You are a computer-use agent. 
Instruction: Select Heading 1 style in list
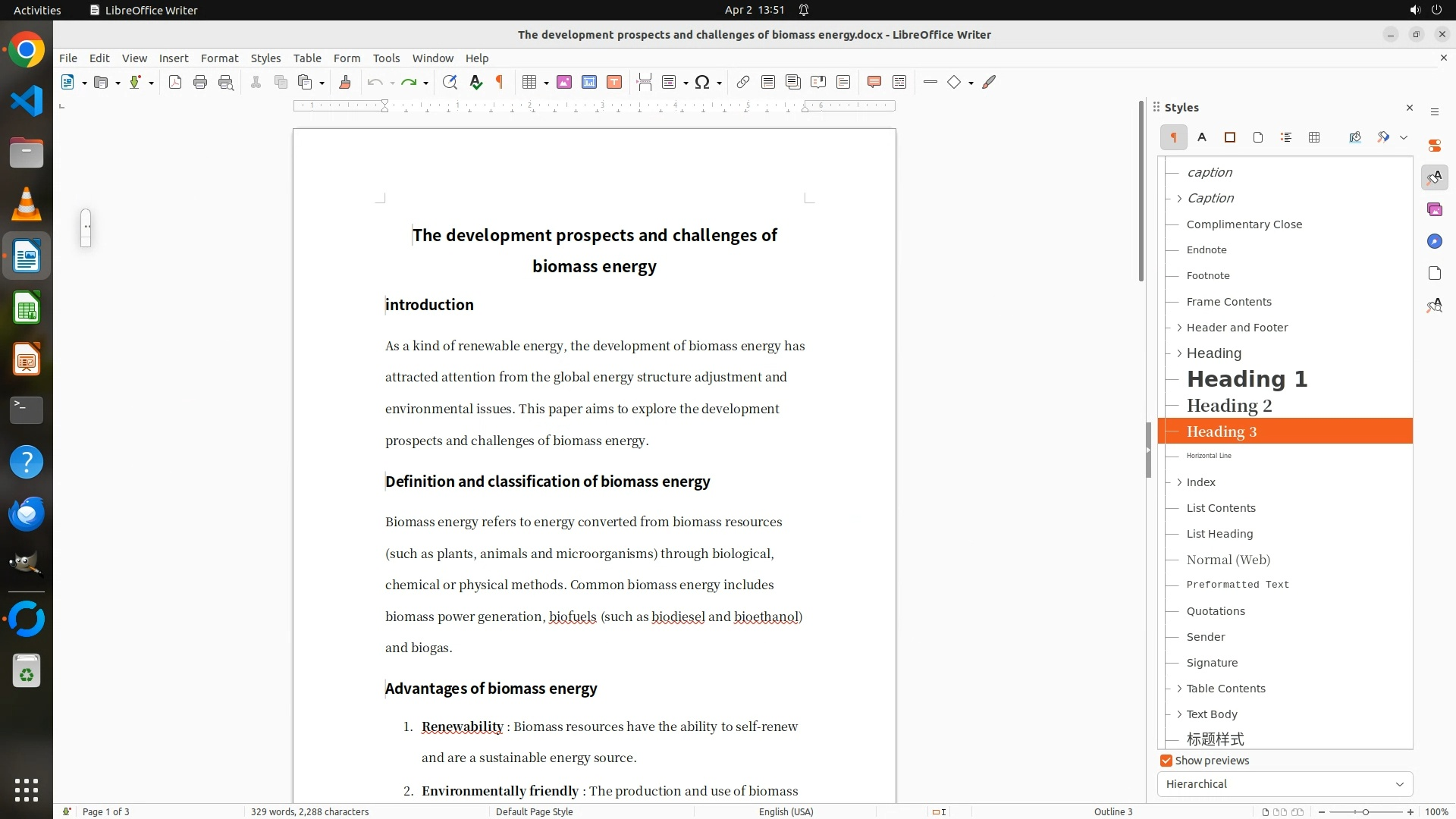[x=1247, y=379]
